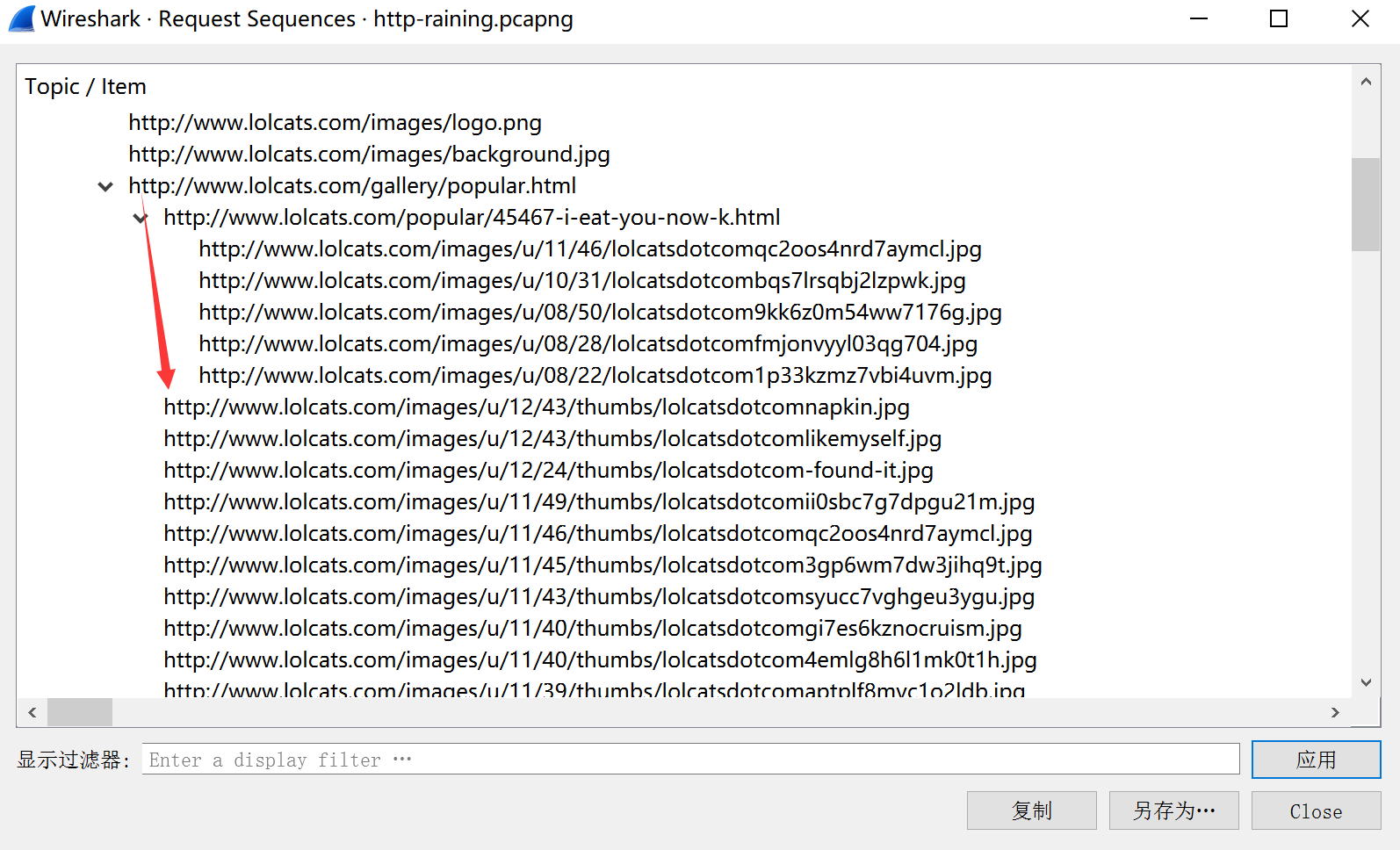Select the gallery/popular.html row

click(x=352, y=186)
